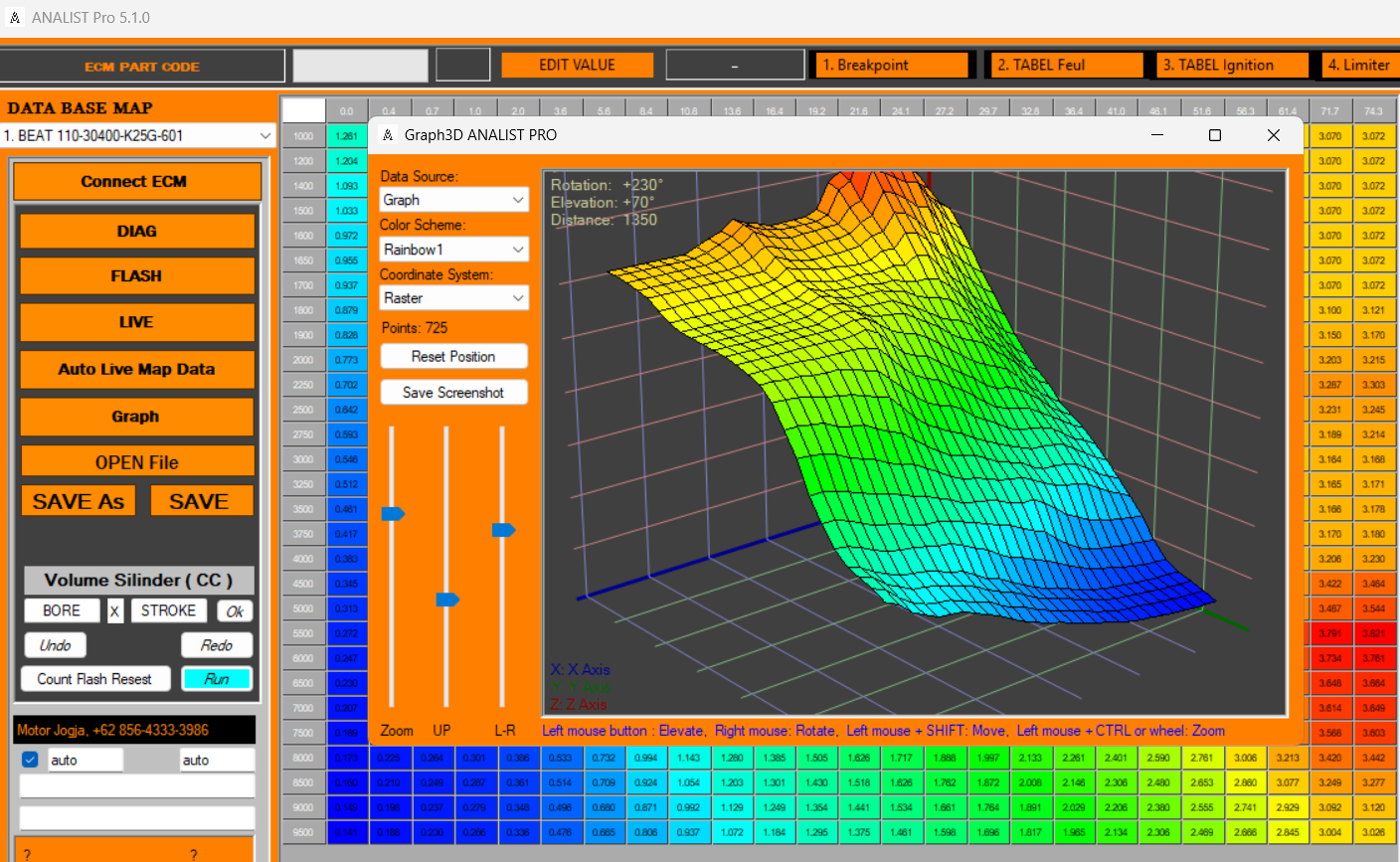Image resolution: width=1400 pixels, height=862 pixels.
Task: Minimize the Graph3D ANALIST PRO window
Action: pyautogui.click(x=1157, y=135)
